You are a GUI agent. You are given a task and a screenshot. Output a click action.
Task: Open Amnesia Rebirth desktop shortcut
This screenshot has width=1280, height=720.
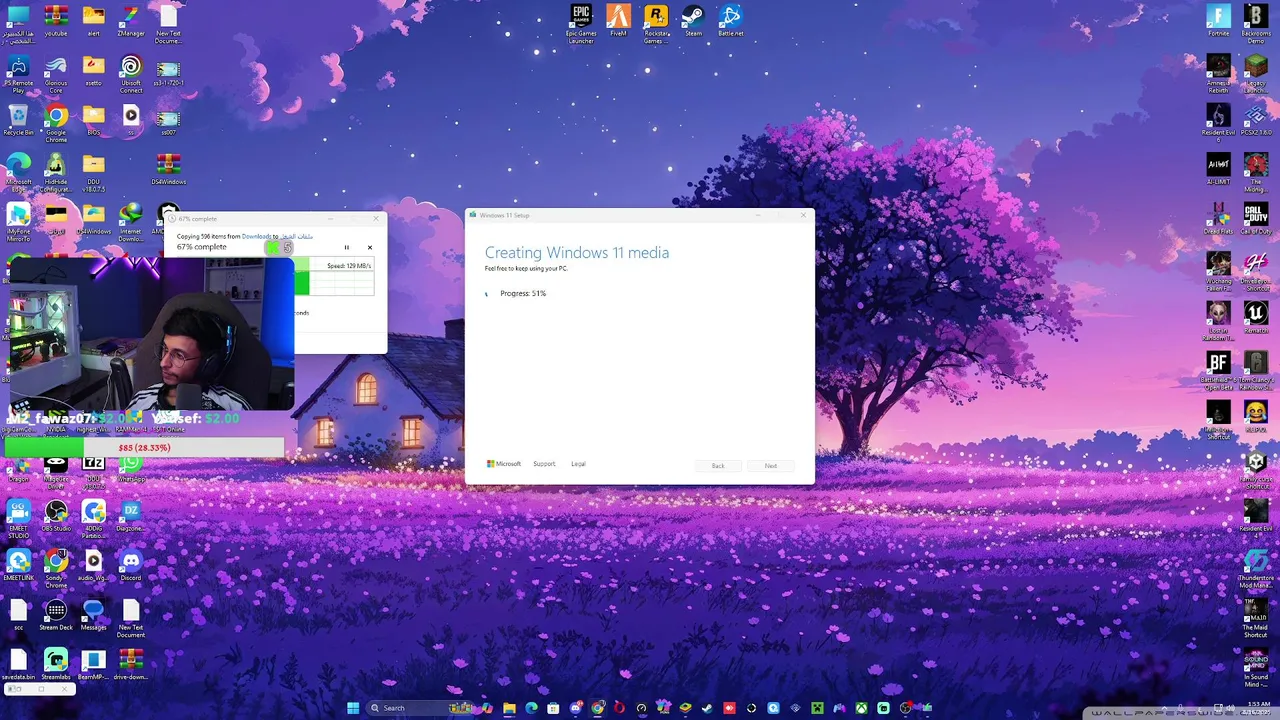point(1218,72)
